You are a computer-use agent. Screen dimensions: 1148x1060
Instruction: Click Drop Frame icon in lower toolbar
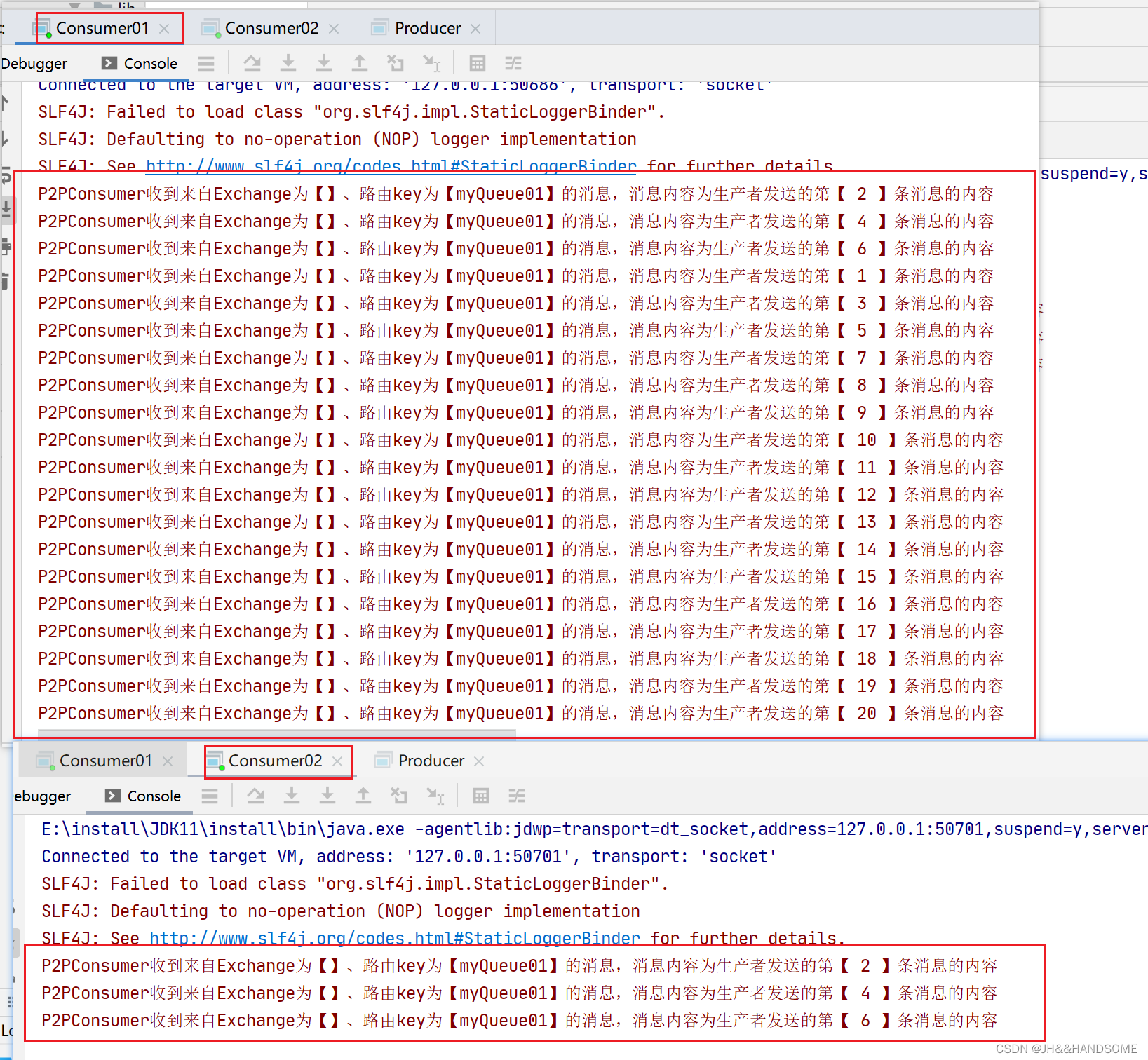(x=399, y=796)
